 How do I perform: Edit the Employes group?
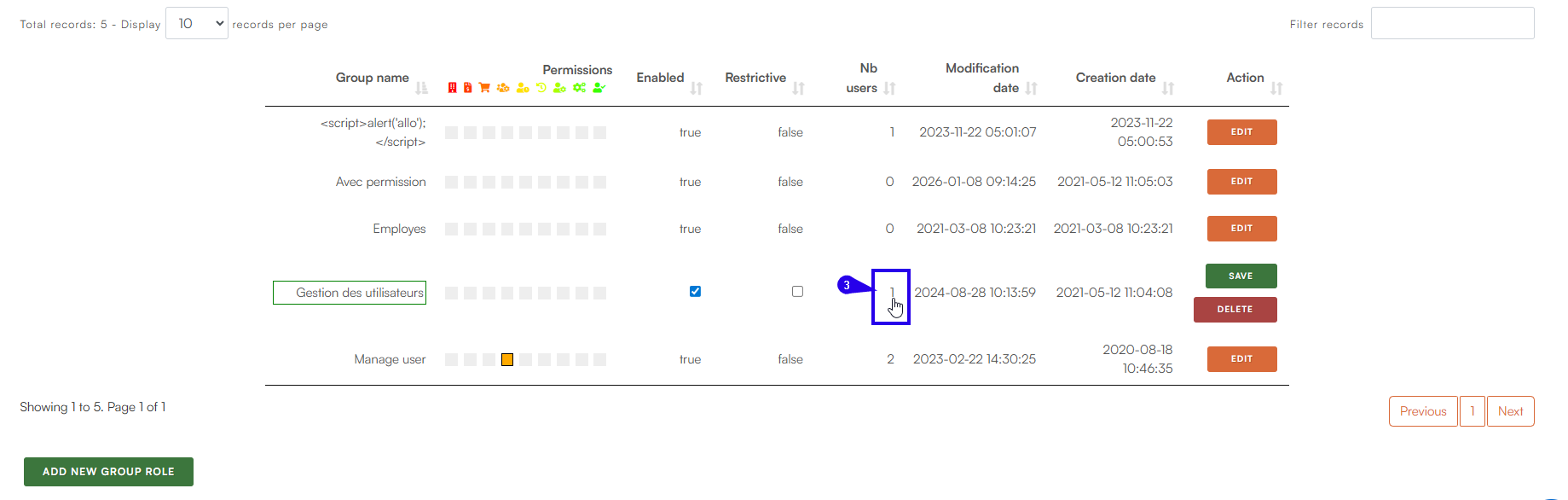pyautogui.click(x=1241, y=229)
